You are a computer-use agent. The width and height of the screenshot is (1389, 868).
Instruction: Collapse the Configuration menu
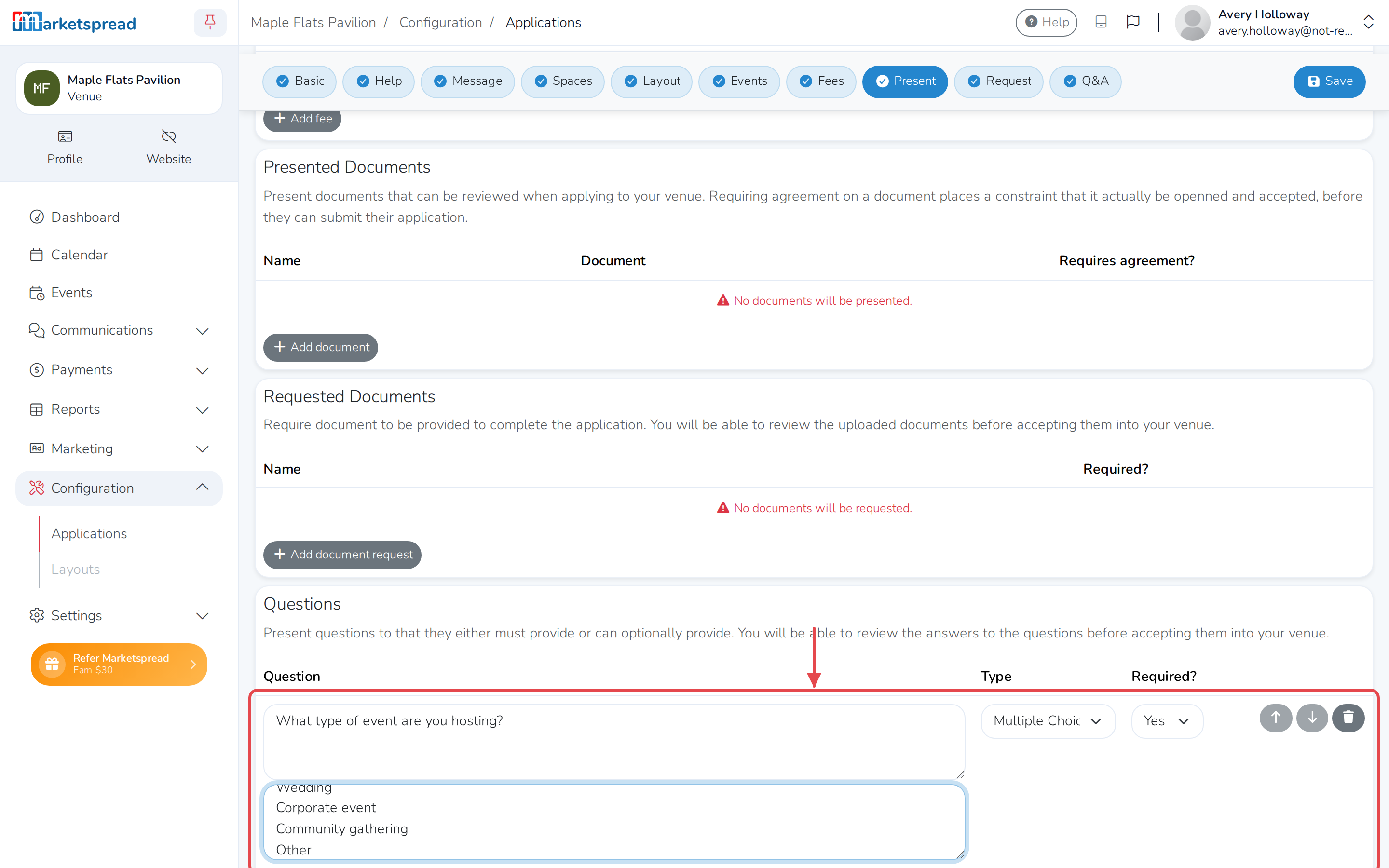pyautogui.click(x=119, y=488)
